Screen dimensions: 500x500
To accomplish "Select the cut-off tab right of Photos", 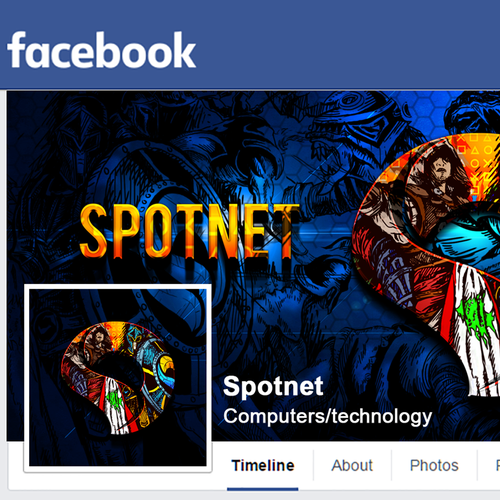I will (497, 465).
